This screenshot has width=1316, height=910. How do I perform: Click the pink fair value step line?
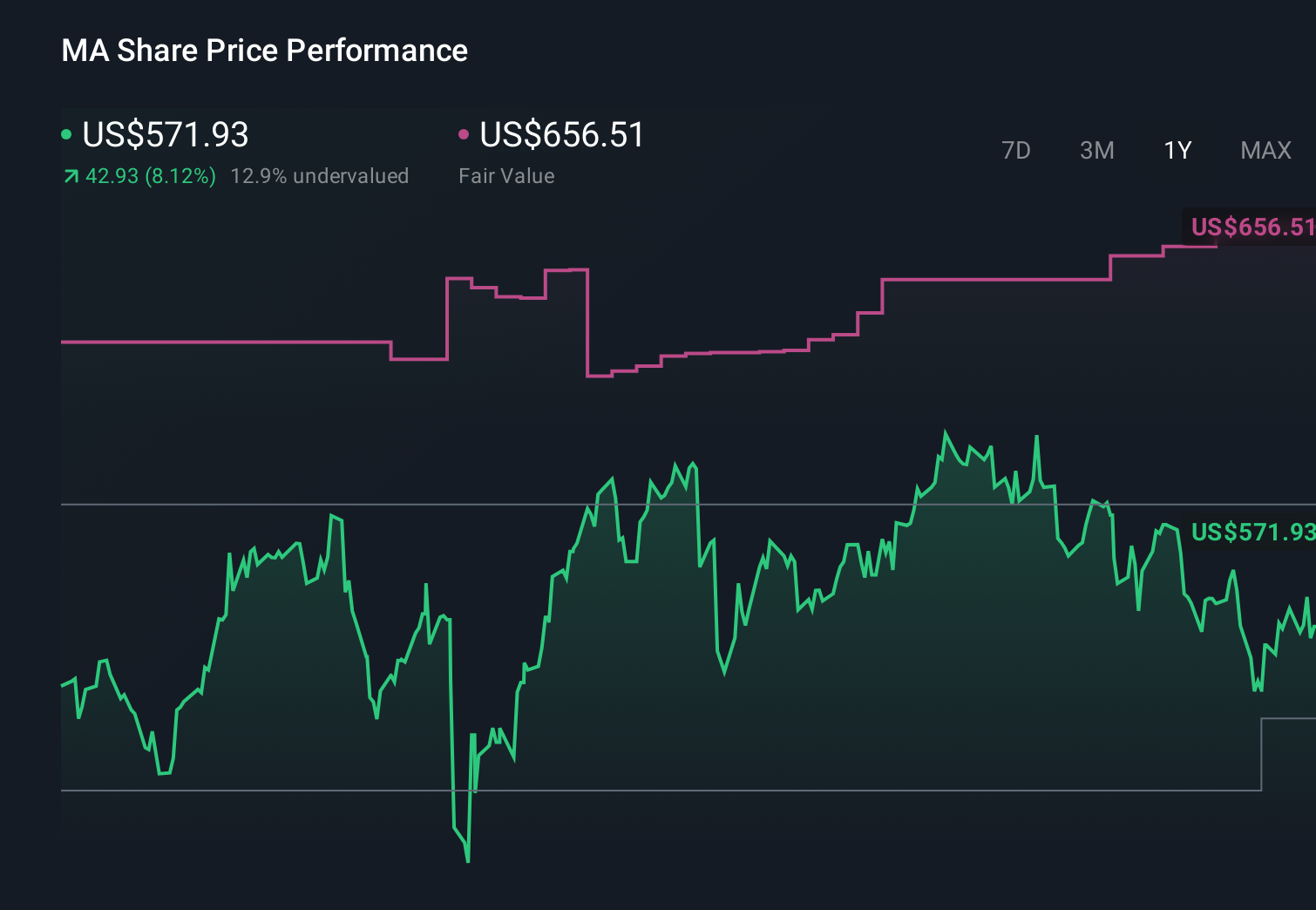point(218,342)
